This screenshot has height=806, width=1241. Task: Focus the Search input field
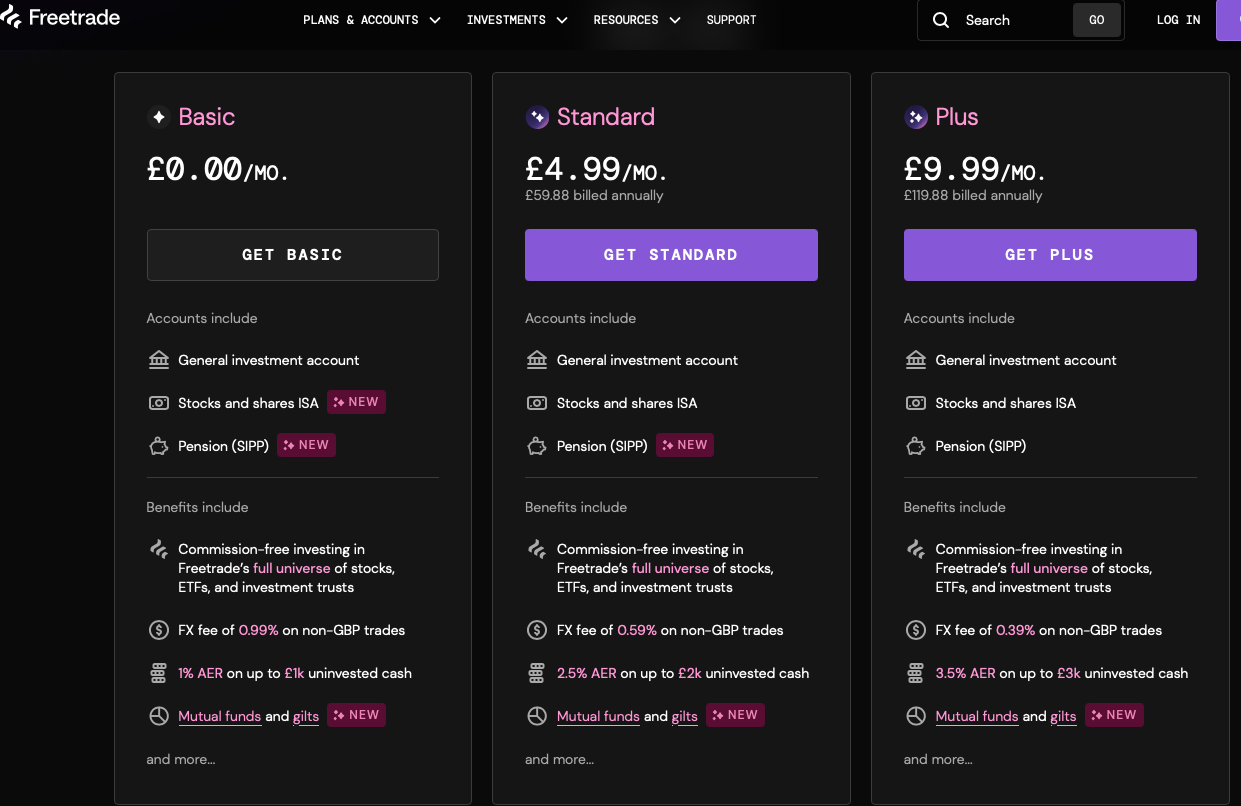1012,20
